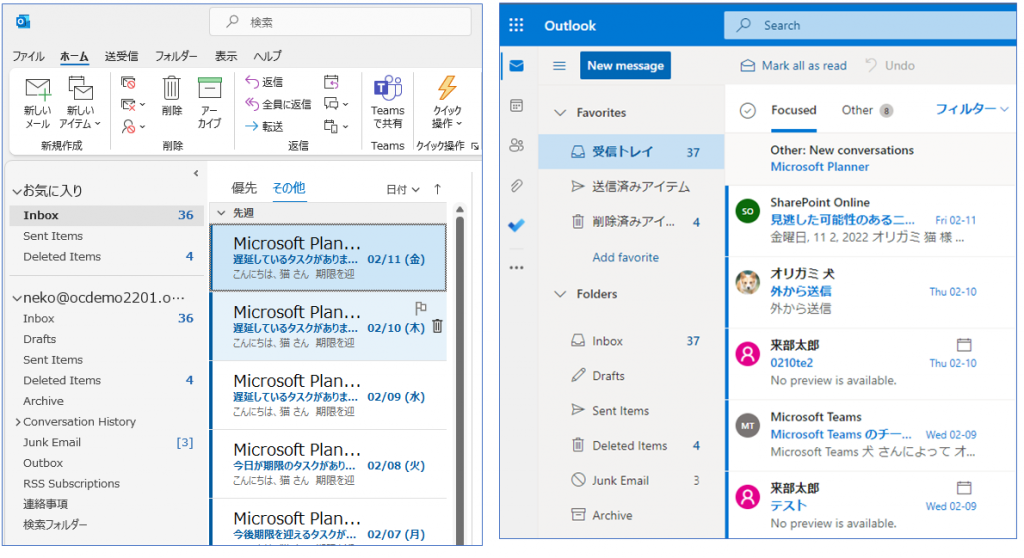Open 新しいアイテム in desktop Outlook ribbon
The height and width of the screenshot is (558, 1024).
(x=80, y=103)
